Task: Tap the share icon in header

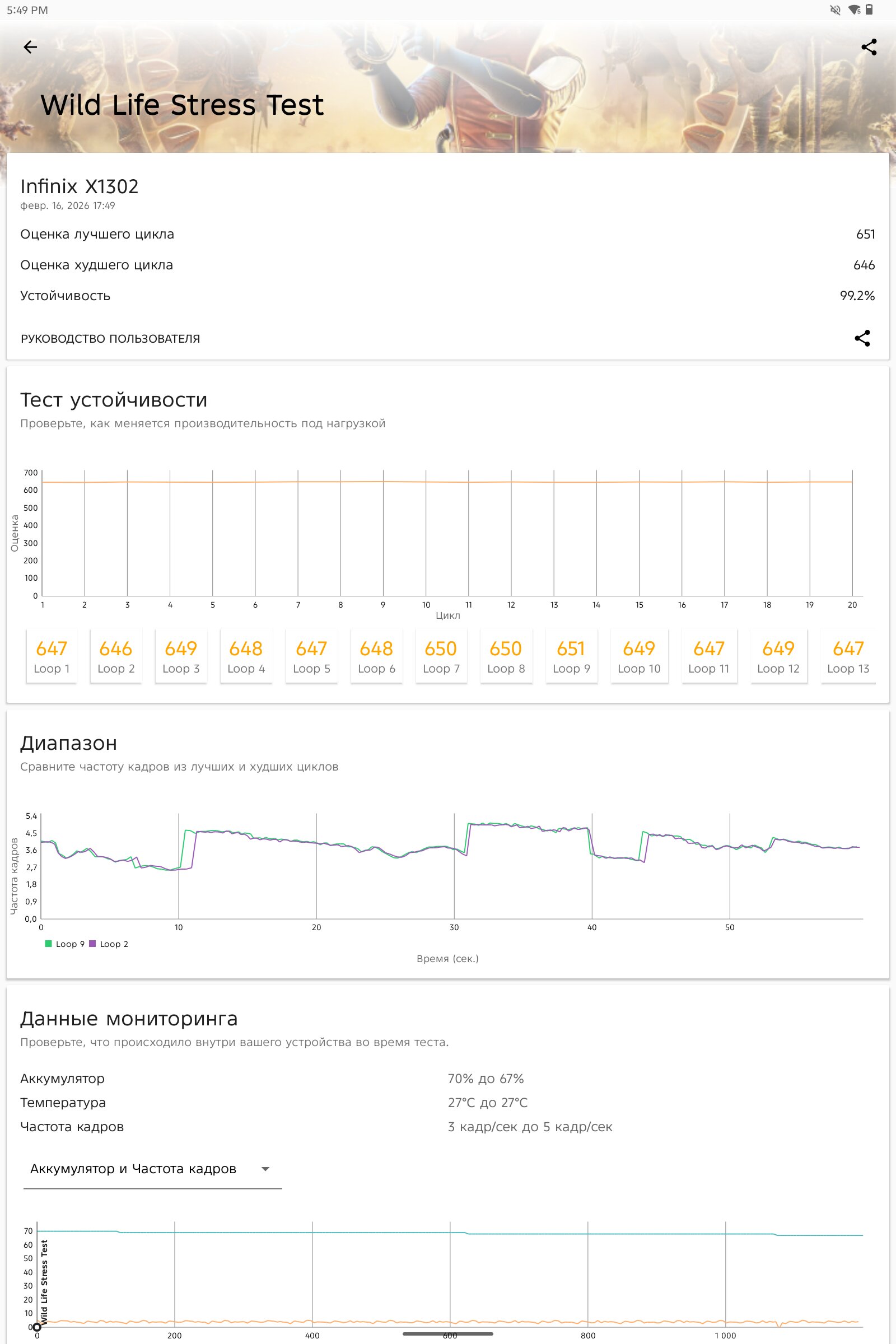Action: [869, 47]
